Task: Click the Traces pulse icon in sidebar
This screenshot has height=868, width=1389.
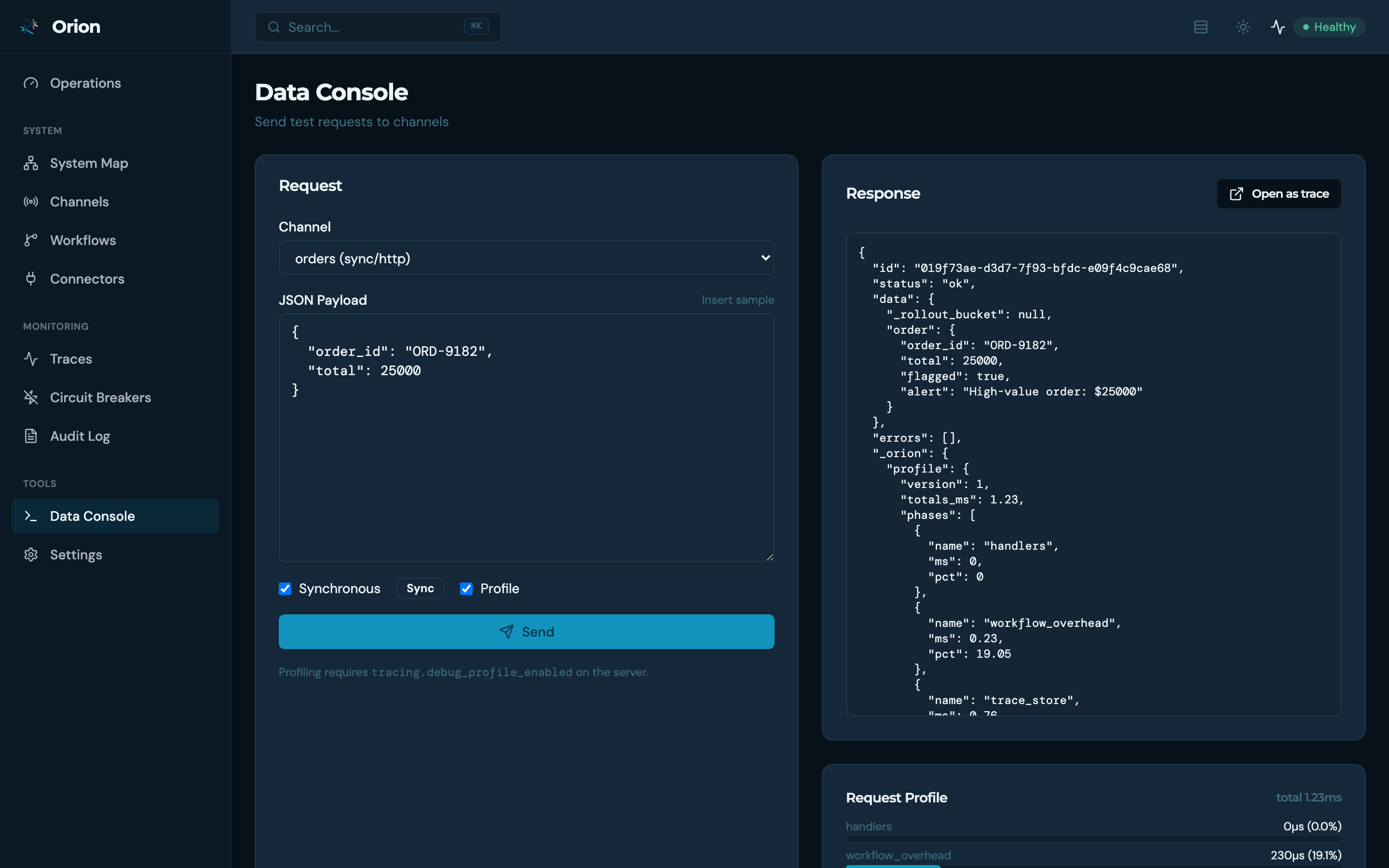Action: click(x=31, y=359)
